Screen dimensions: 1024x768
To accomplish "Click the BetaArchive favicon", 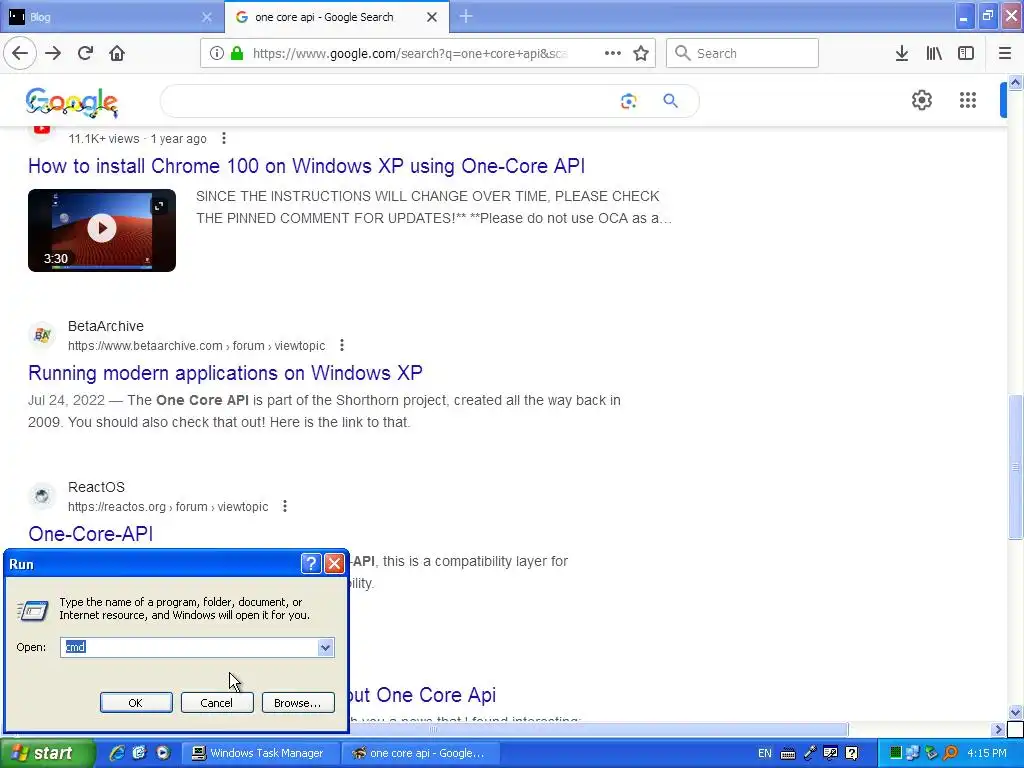I will click(x=42, y=335).
